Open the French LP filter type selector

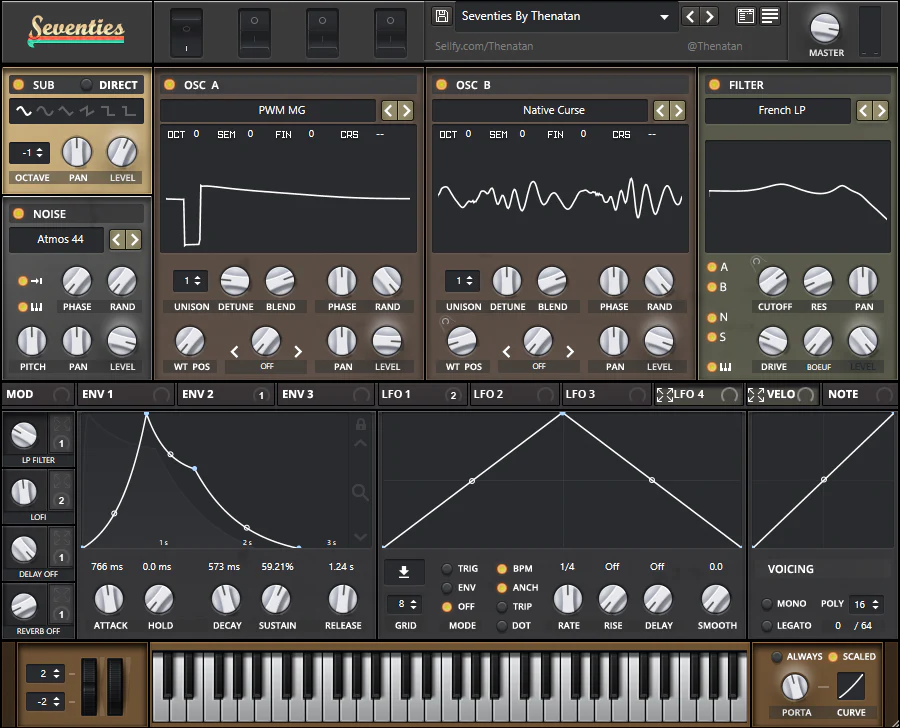[777, 111]
